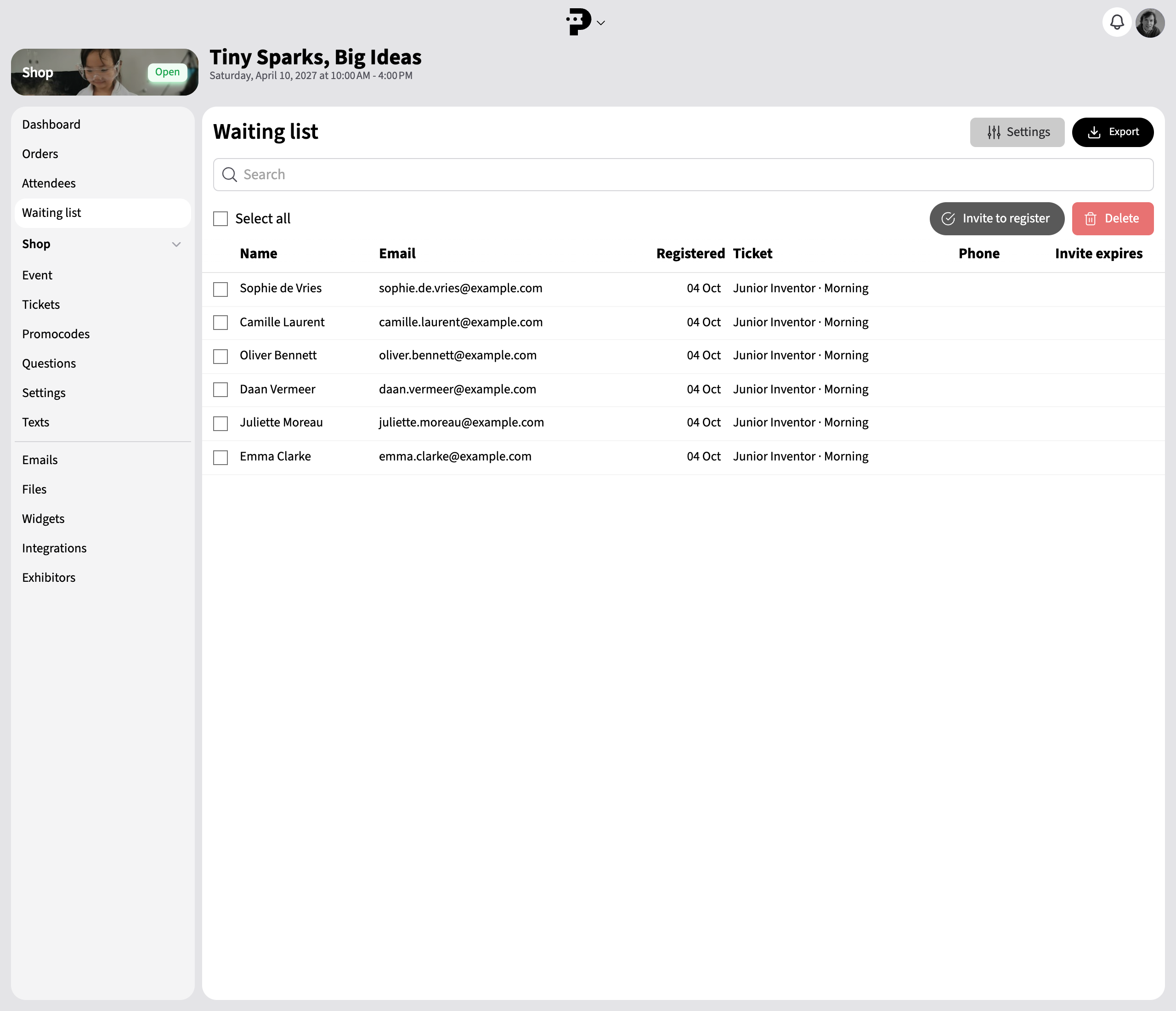Select Sophie de Vries row checkbox
This screenshot has width=1176, height=1011.
tap(220, 290)
